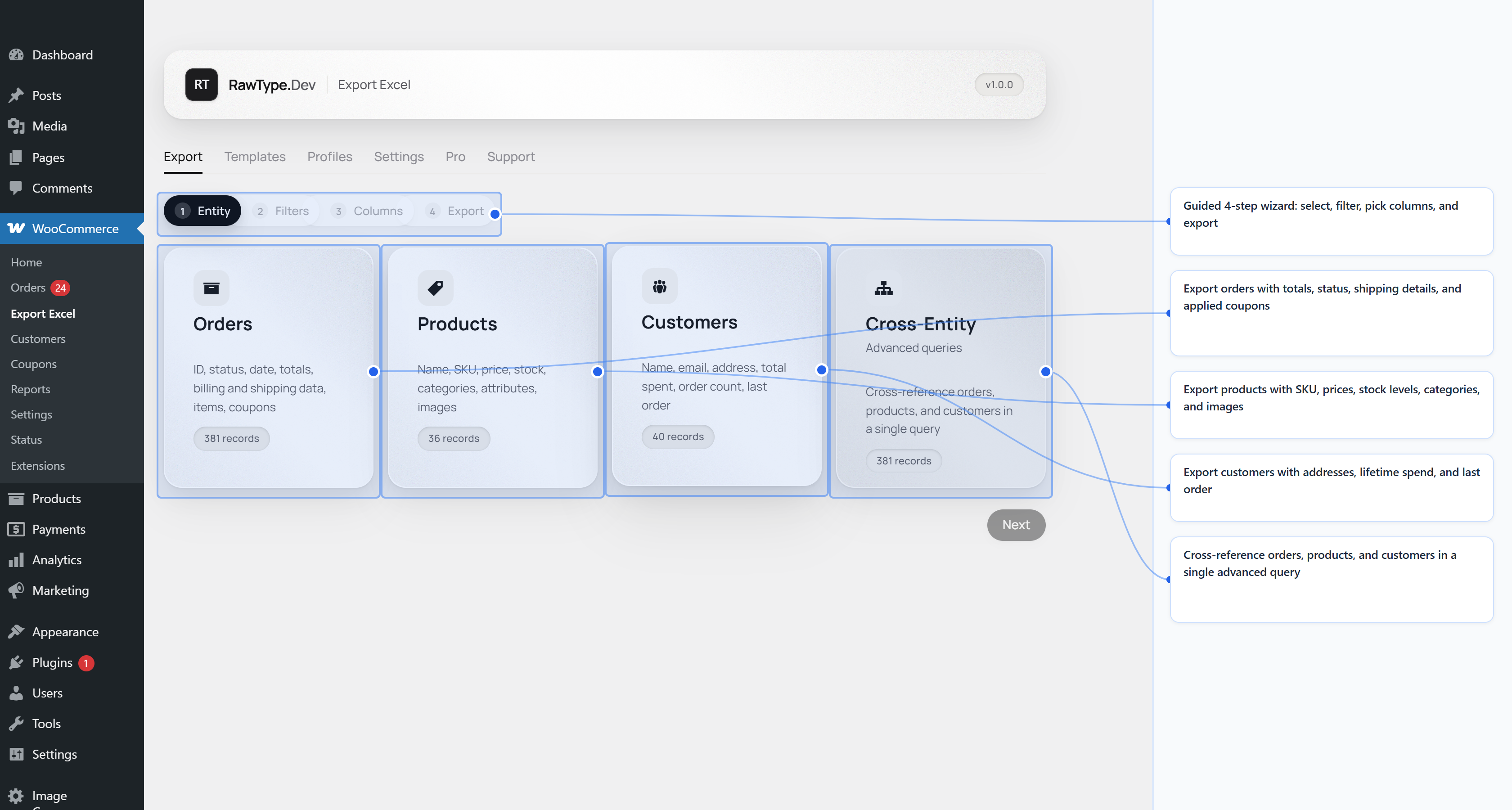Select the Cross-Entity card
Image resolution: width=1512 pixels, height=810 pixels.
pos(941,368)
